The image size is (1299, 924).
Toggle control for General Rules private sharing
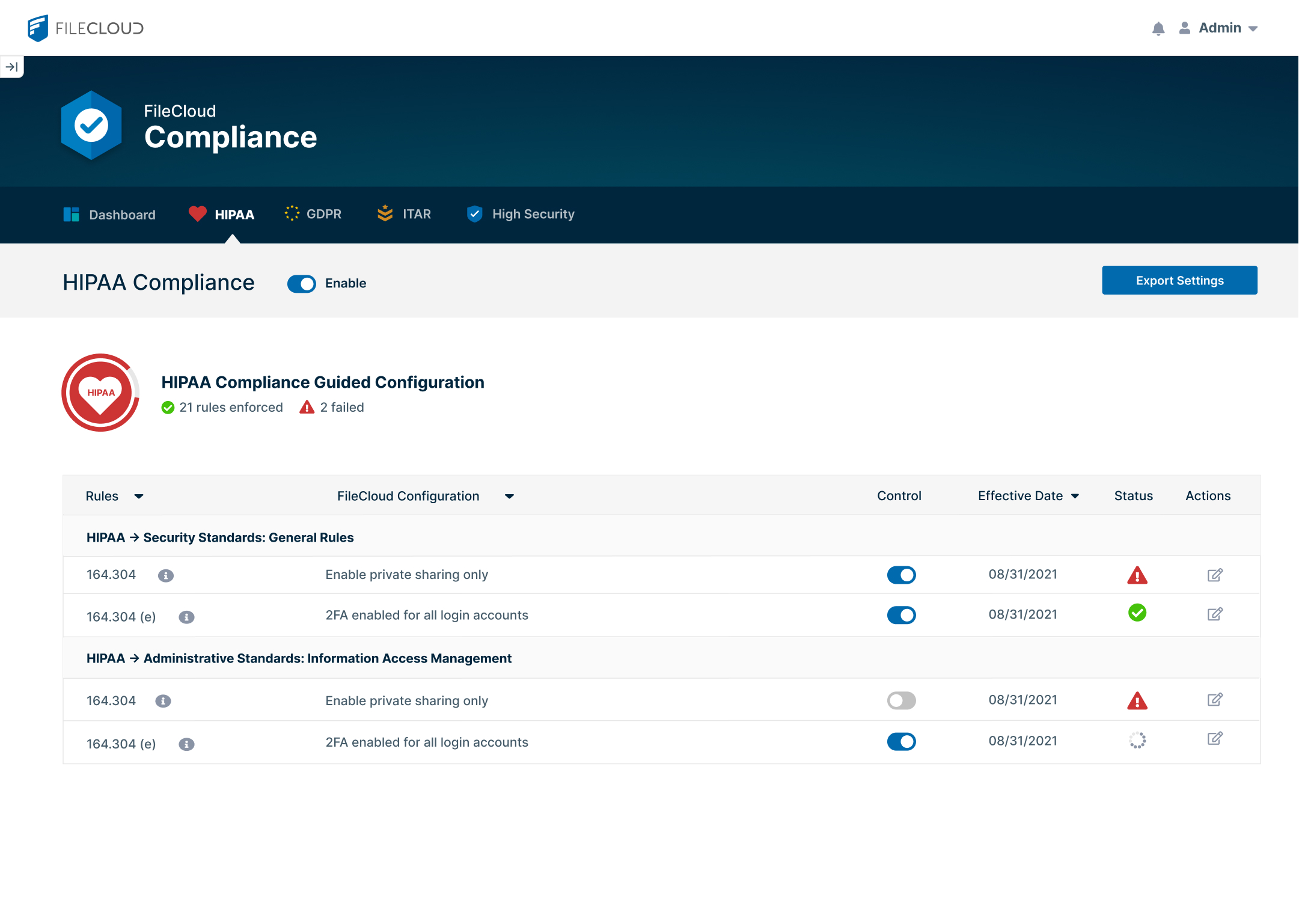(x=902, y=575)
